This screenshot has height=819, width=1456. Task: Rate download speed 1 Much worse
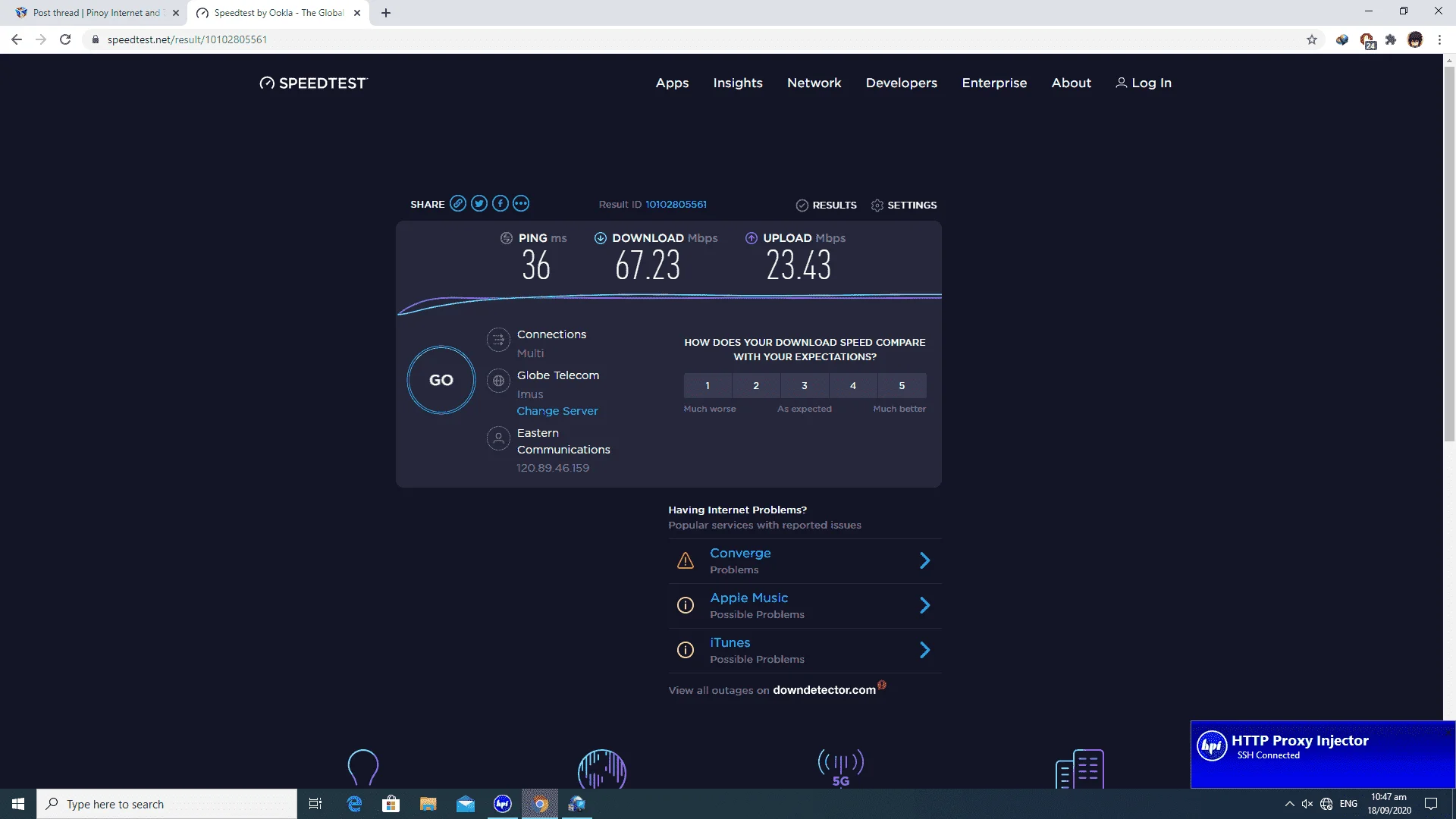[x=708, y=385]
